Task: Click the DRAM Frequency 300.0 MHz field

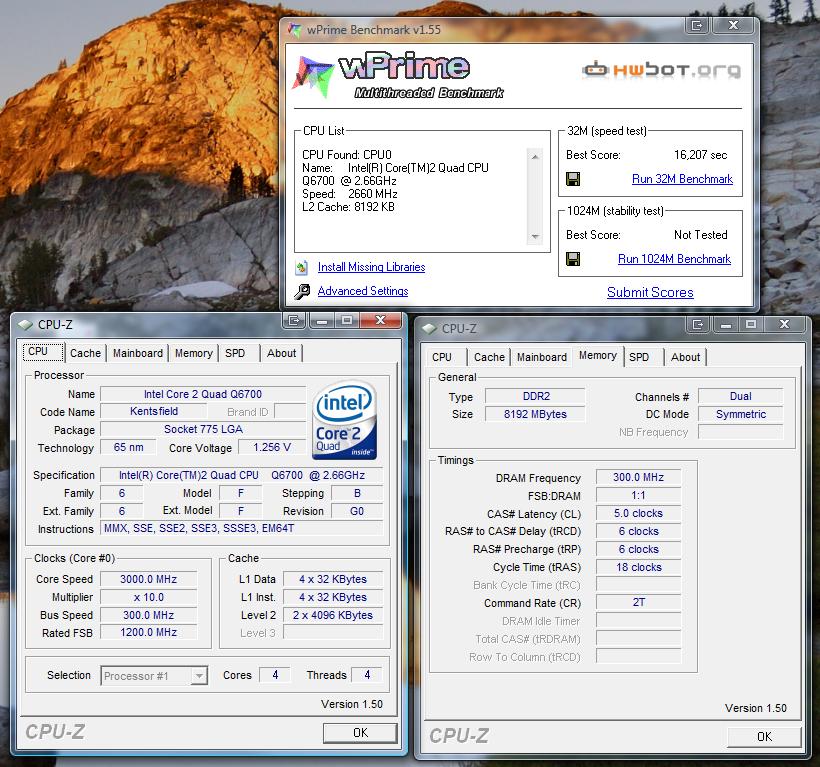Action: point(639,477)
